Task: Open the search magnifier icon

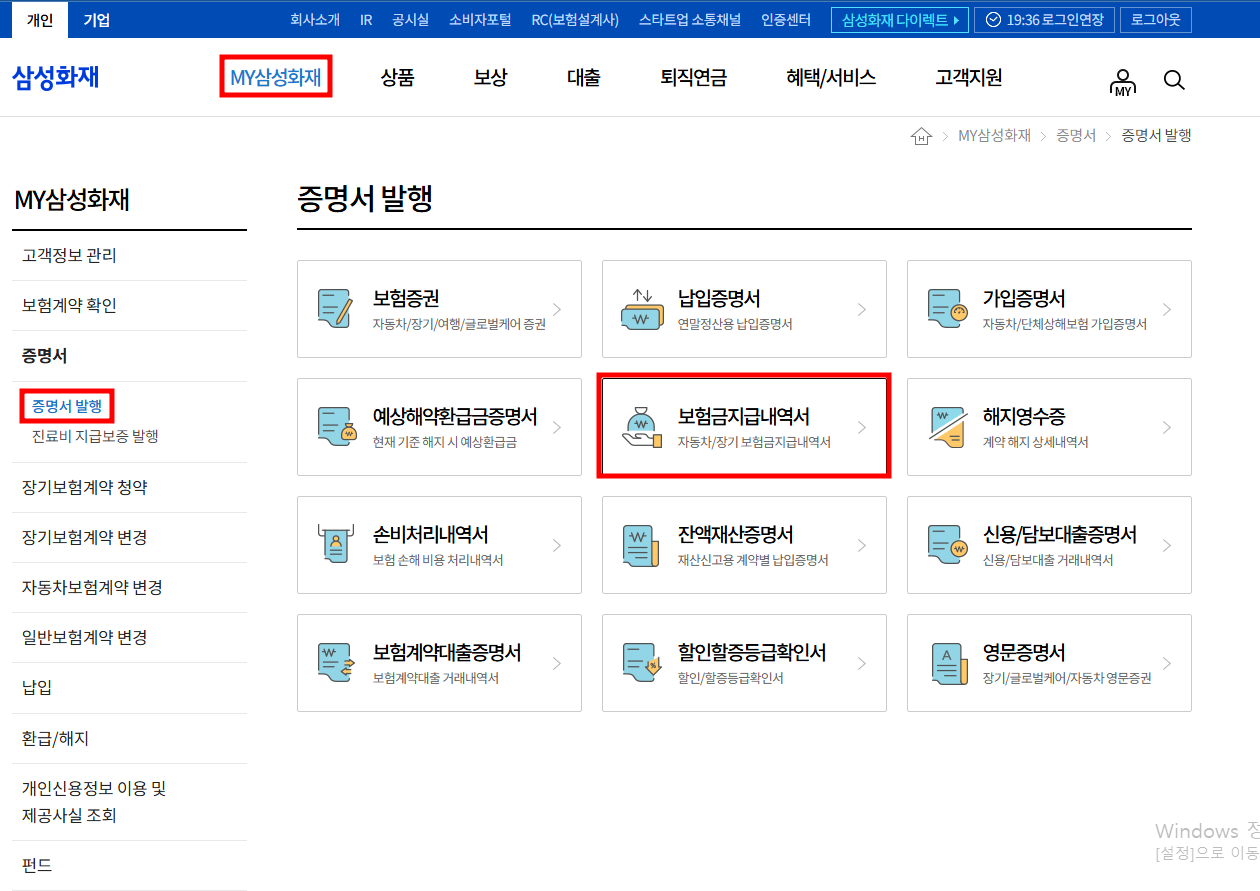Action: (x=1174, y=80)
